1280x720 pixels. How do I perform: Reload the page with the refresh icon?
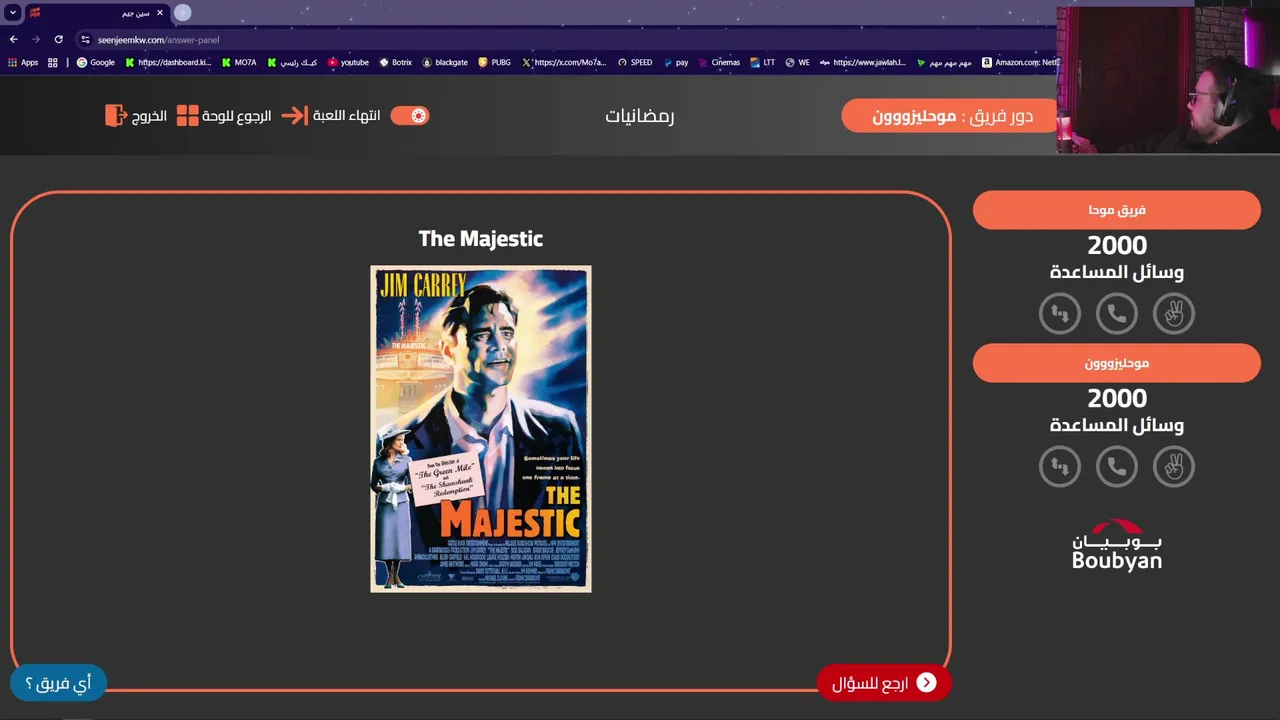click(x=59, y=39)
